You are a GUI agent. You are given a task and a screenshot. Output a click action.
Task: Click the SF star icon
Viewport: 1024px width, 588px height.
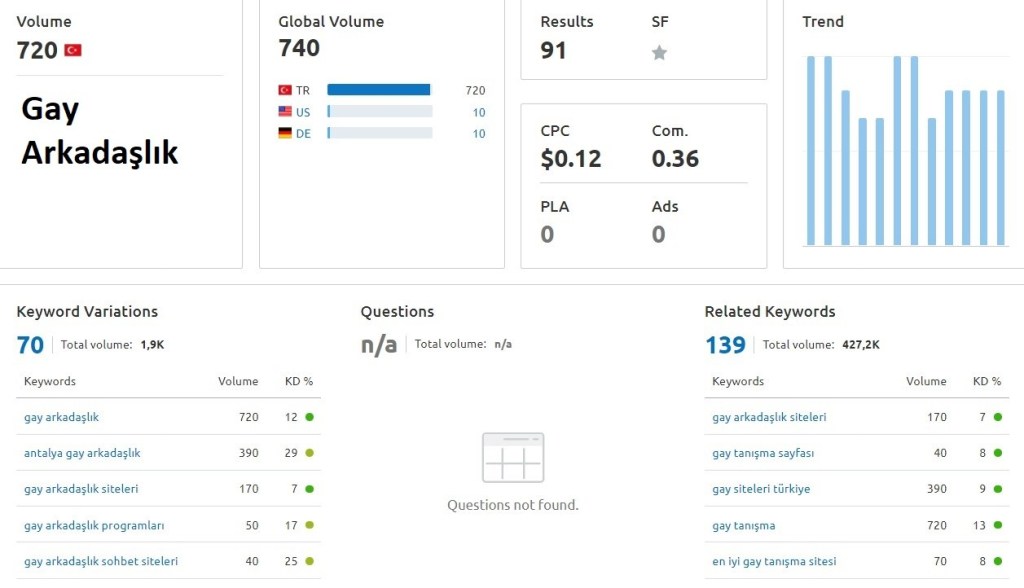pyautogui.click(x=659, y=53)
